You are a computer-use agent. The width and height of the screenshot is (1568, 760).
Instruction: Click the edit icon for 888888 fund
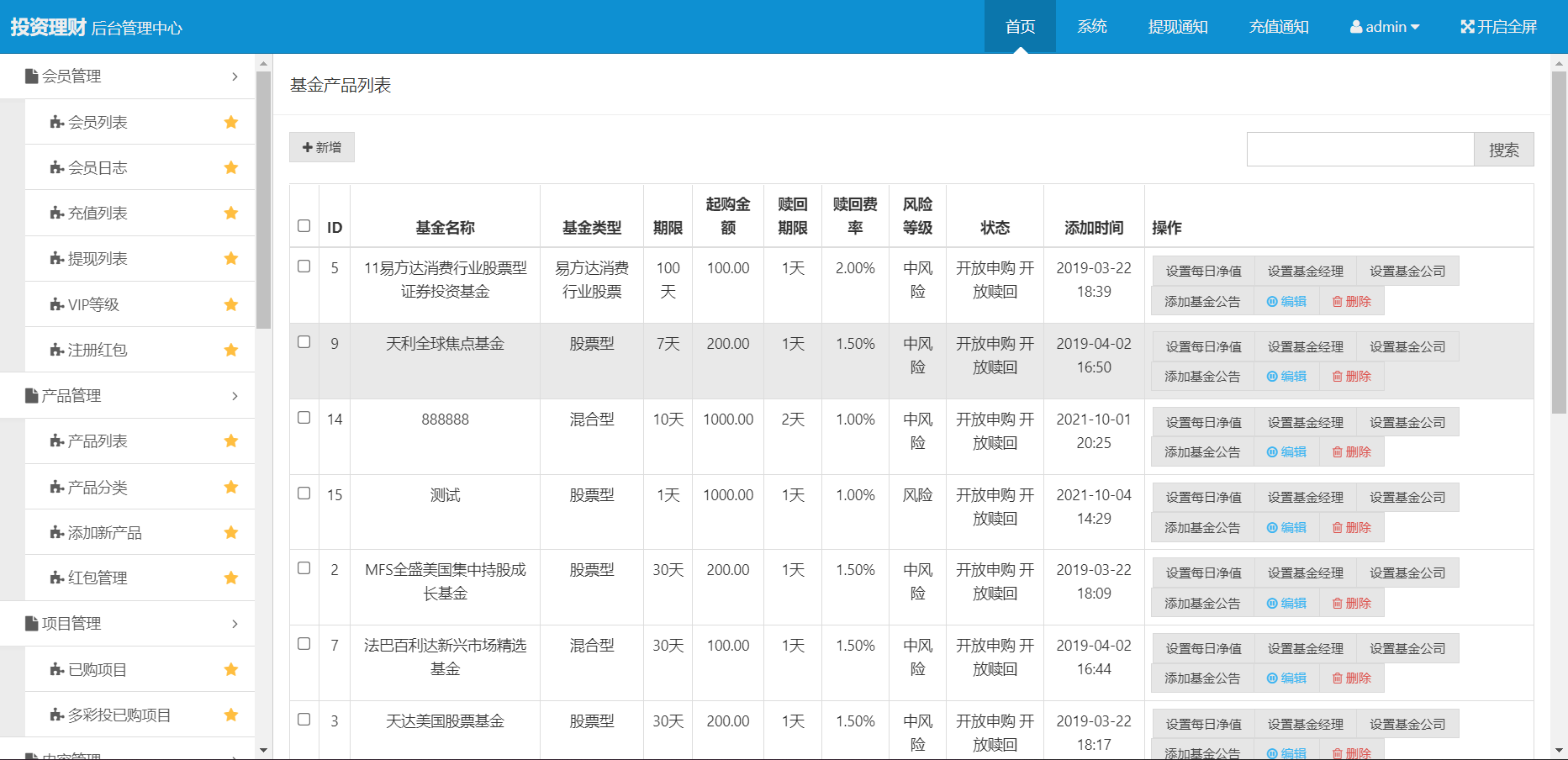(1272, 452)
